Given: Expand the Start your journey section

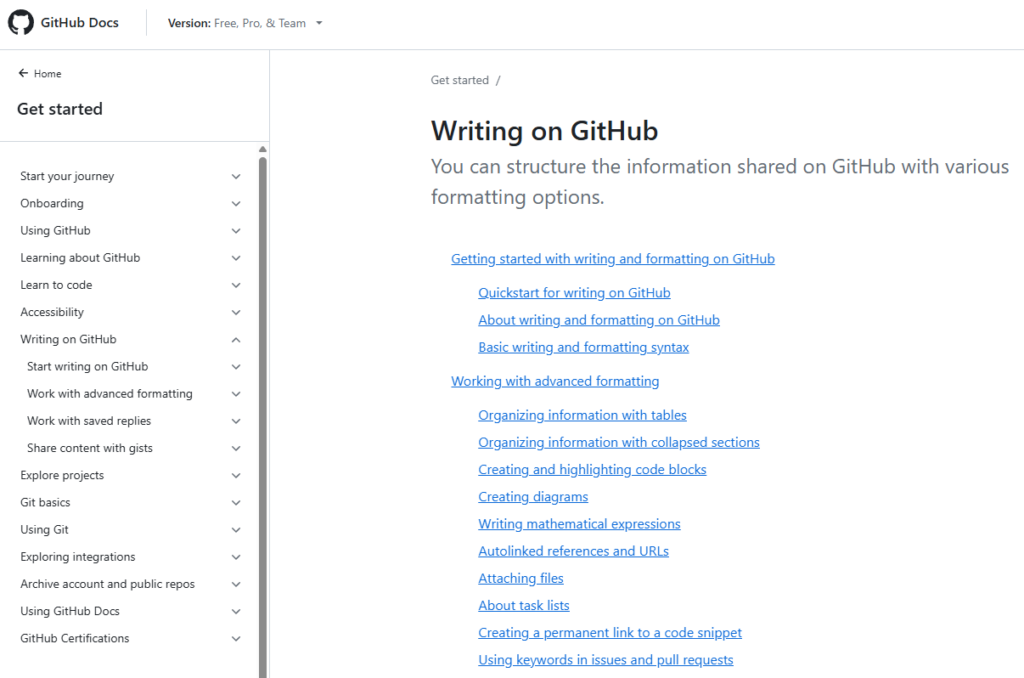Looking at the screenshot, I should [236, 176].
